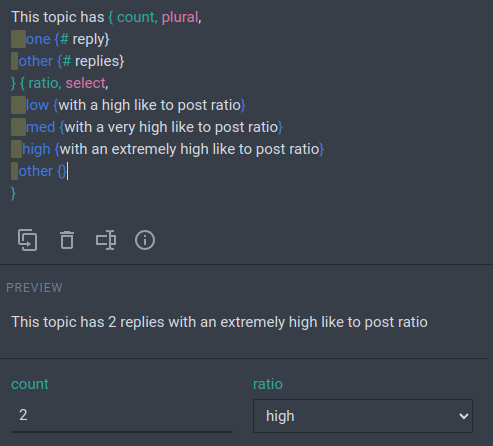Click the 'count' variable label
Image resolution: width=493 pixels, height=446 pixels.
pos(30,384)
